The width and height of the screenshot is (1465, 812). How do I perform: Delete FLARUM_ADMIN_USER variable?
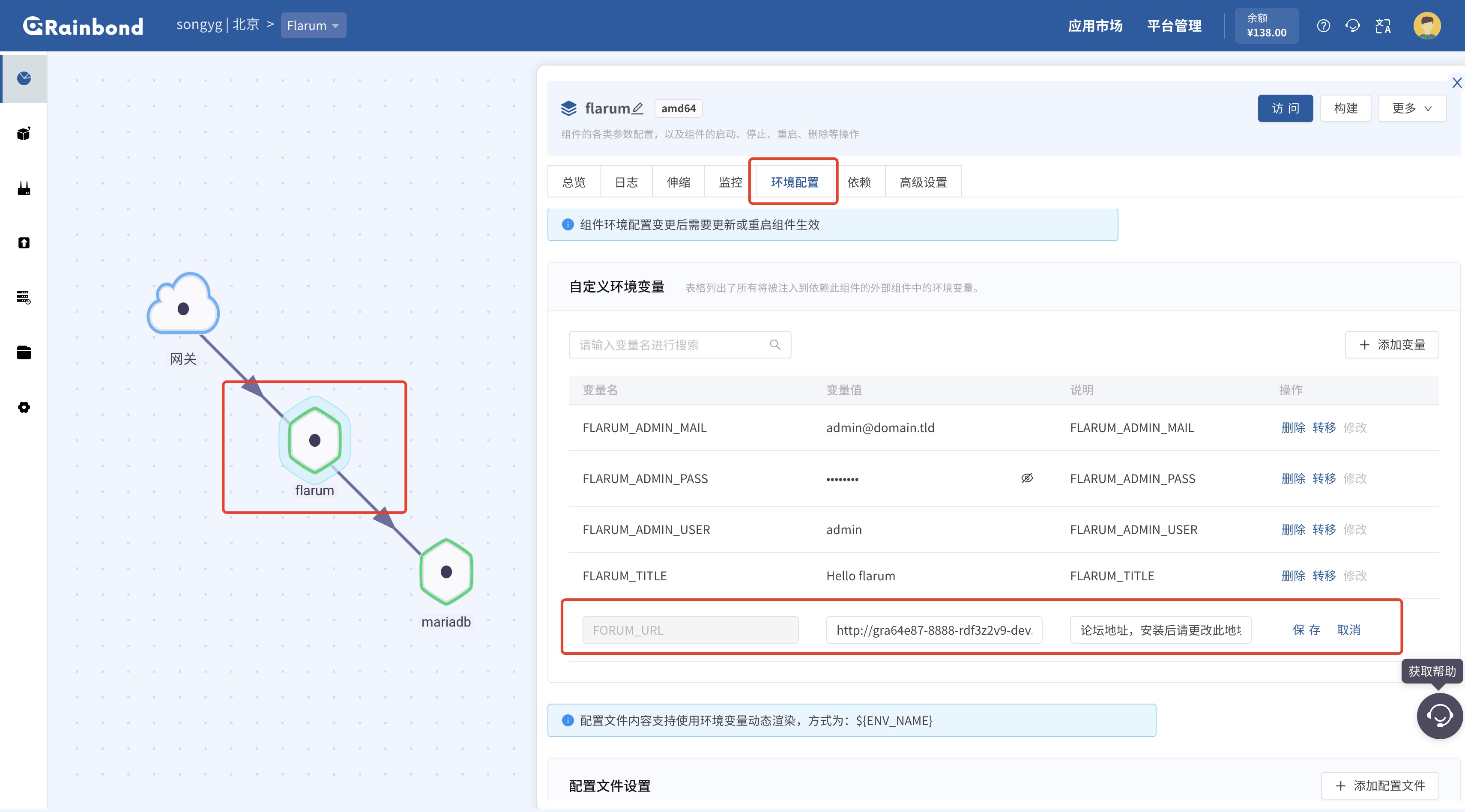(1293, 529)
